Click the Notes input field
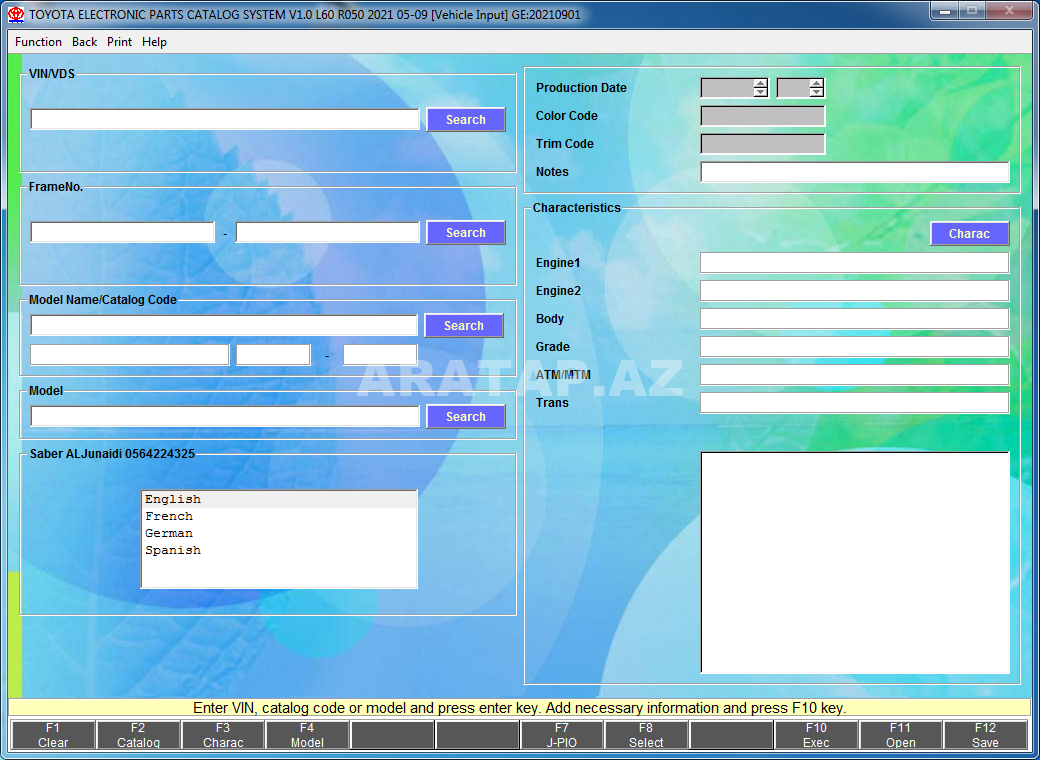 point(855,172)
